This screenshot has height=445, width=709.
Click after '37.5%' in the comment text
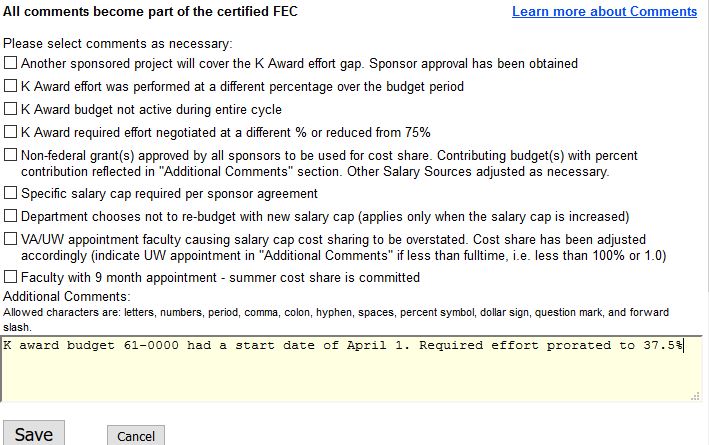(x=684, y=346)
